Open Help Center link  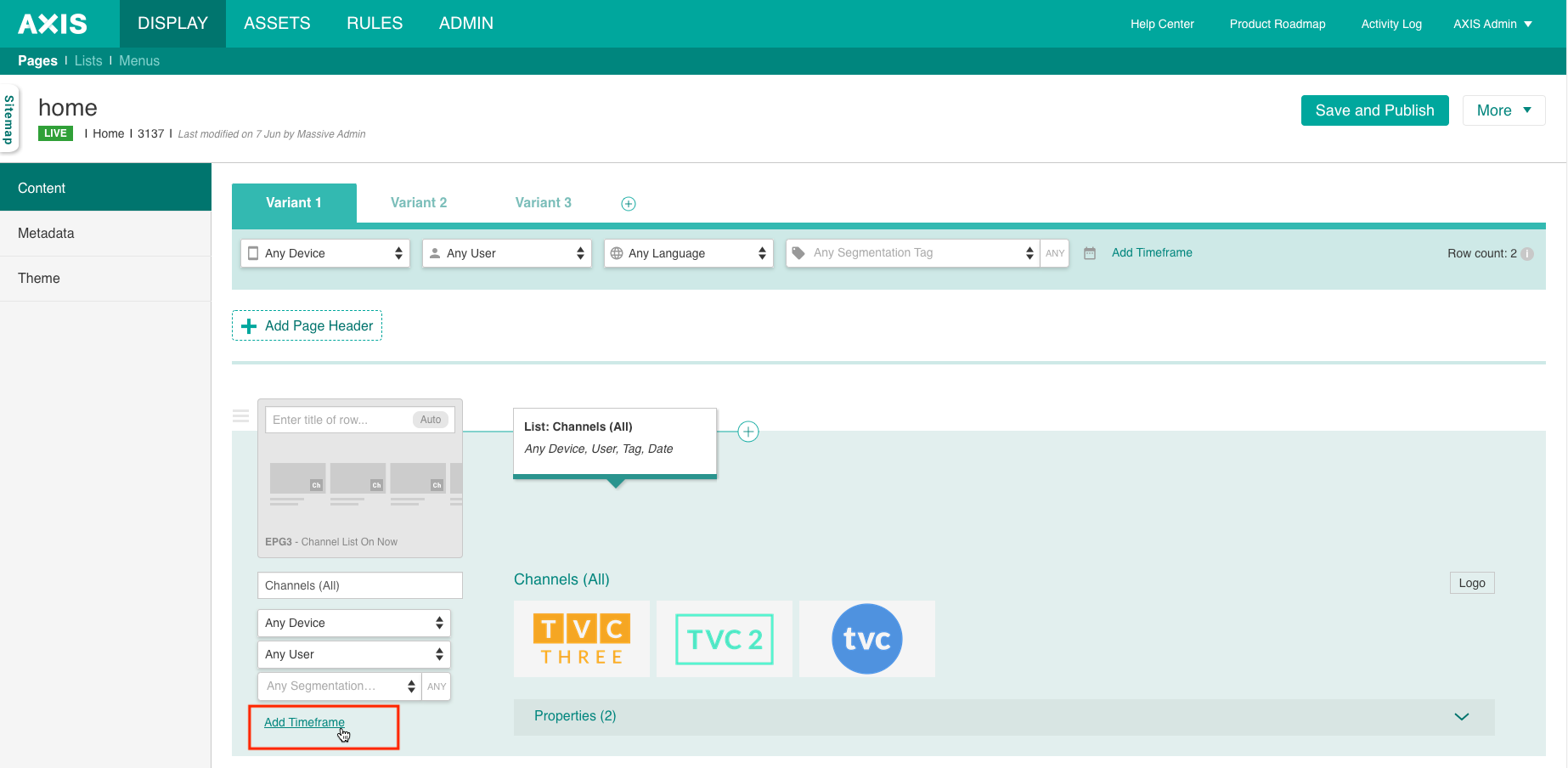(x=1162, y=24)
